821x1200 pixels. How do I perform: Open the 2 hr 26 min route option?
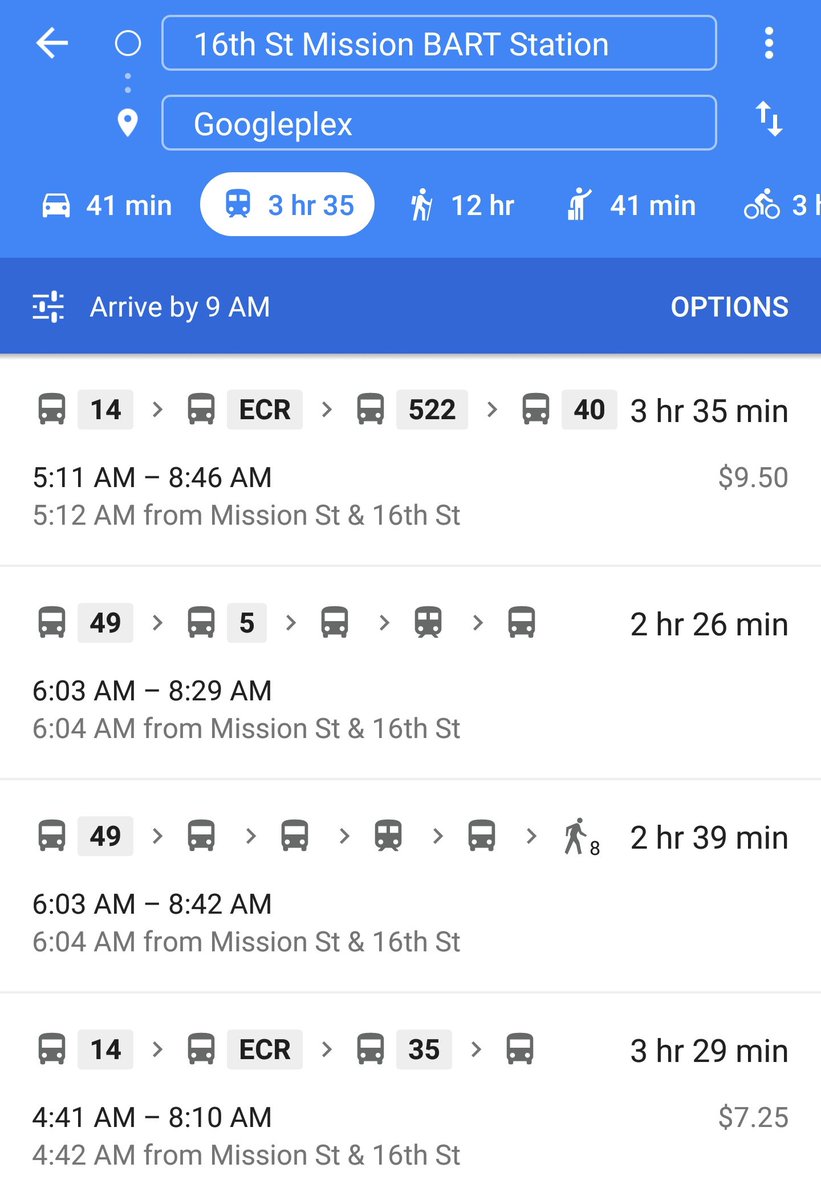410,673
